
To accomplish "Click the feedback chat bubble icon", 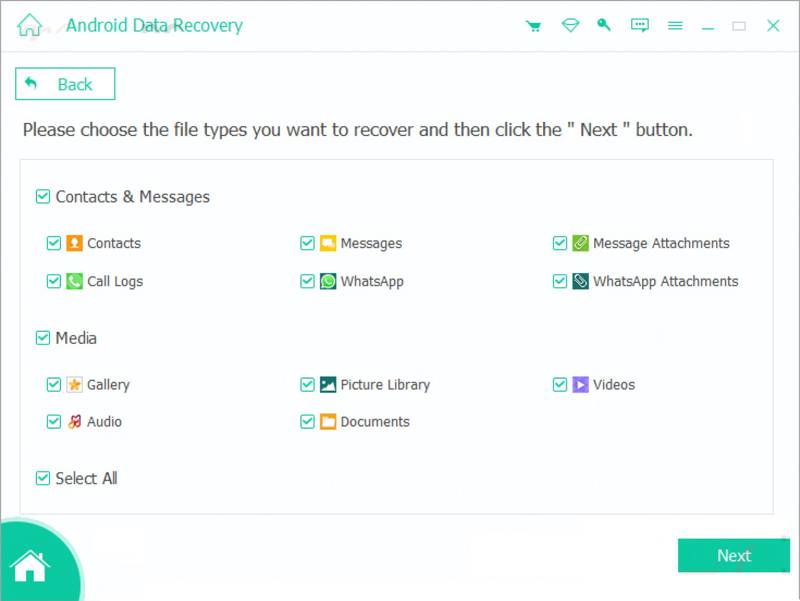I will tap(640, 26).
